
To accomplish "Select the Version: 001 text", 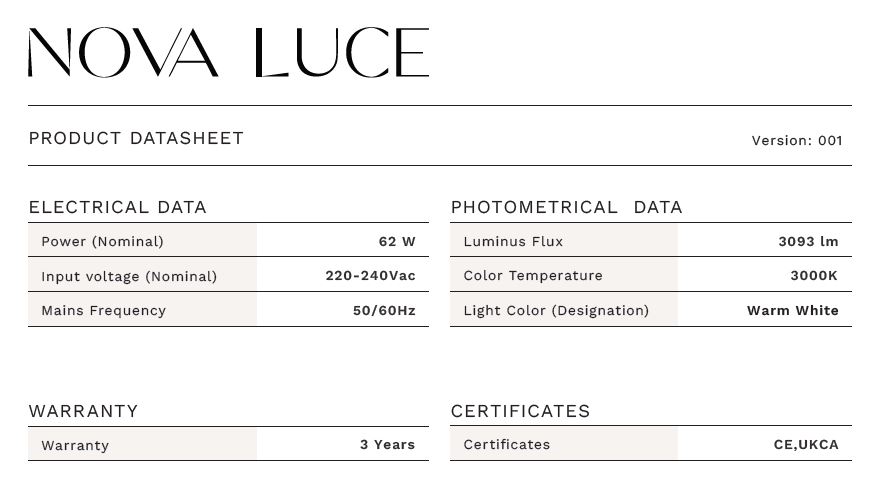I will (x=796, y=140).
